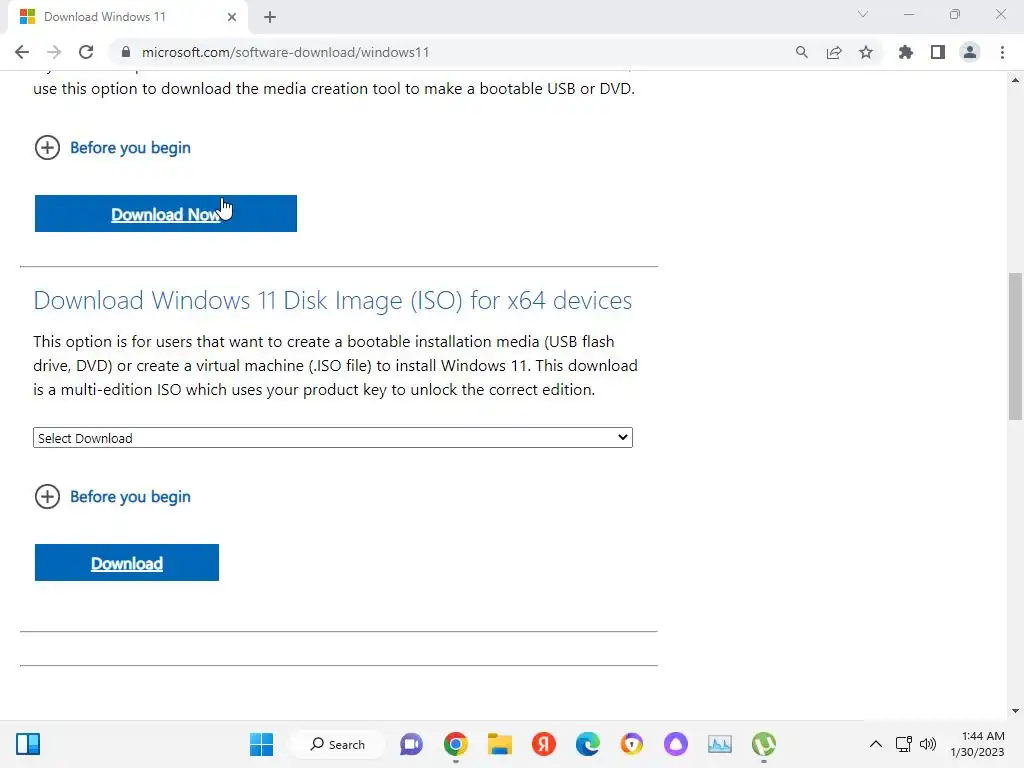This screenshot has height=768, width=1024.
Task: Open Microsoft Edge from the taskbar
Action: 588,744
